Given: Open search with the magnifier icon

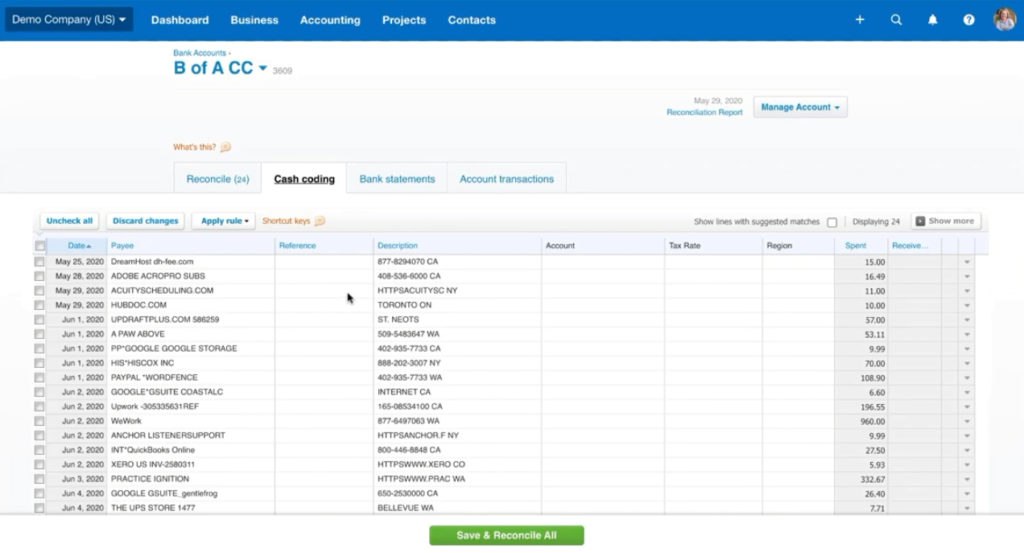Looking at the screenshot, I should [x=896, y=20].
